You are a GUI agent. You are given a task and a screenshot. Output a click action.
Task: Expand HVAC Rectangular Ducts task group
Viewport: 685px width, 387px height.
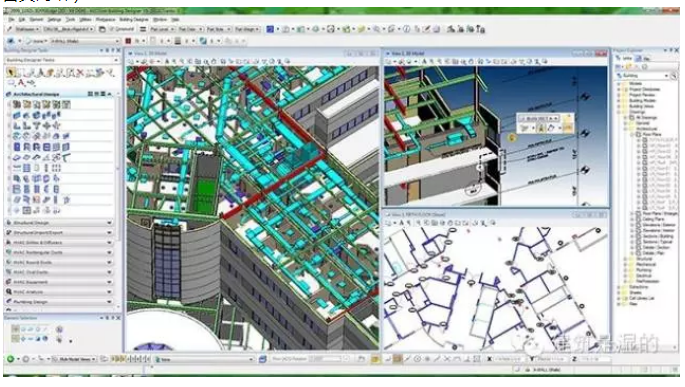60,252
